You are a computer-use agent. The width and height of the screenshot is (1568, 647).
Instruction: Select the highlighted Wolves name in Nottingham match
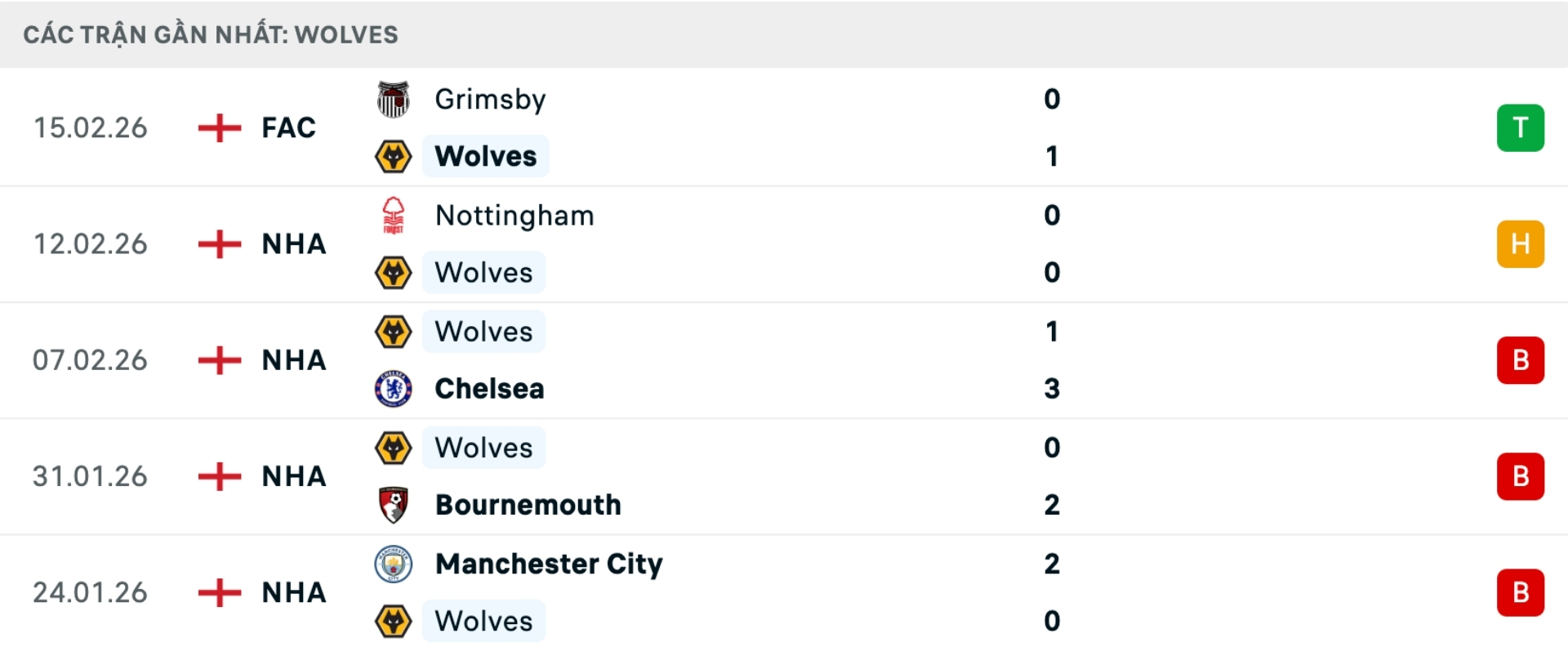point(483,273)
